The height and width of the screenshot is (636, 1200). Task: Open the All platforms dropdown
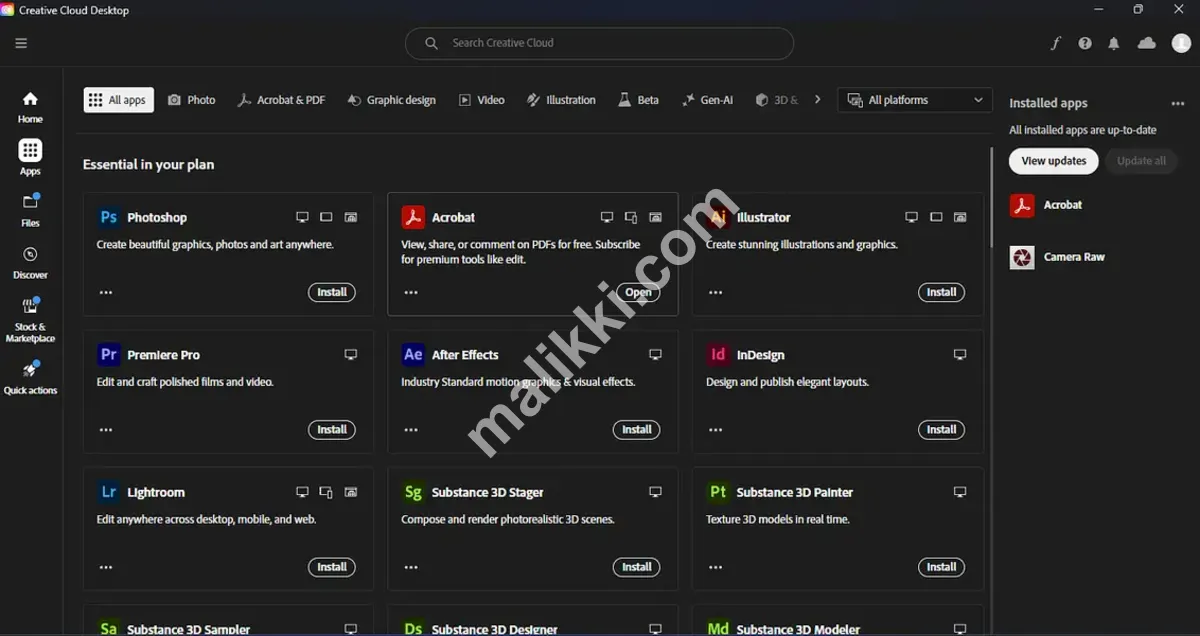click(x=915, y=100)
